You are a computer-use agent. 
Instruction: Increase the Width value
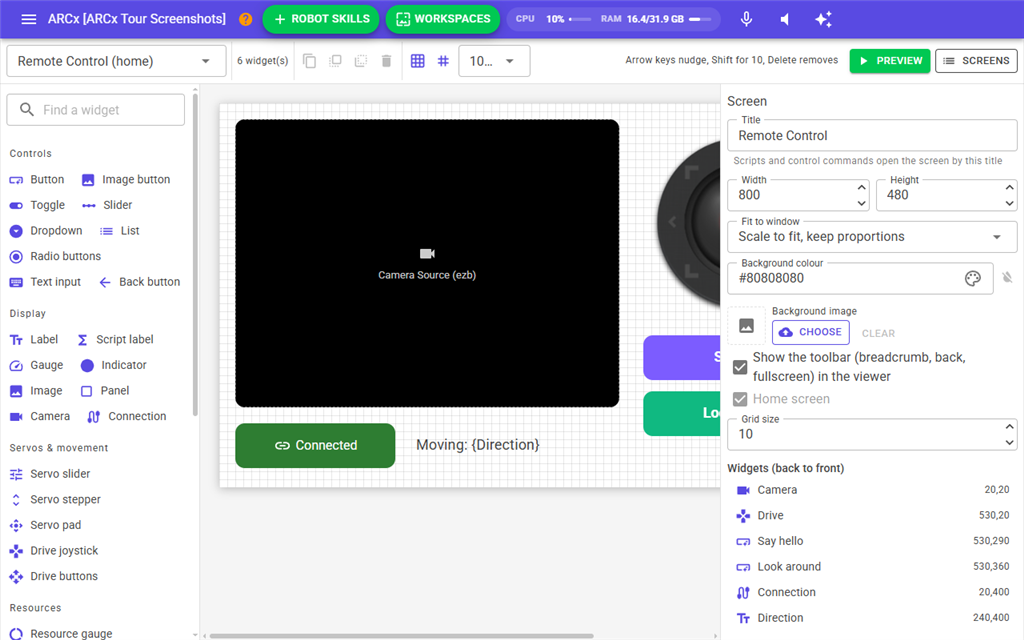pos(861,187)
